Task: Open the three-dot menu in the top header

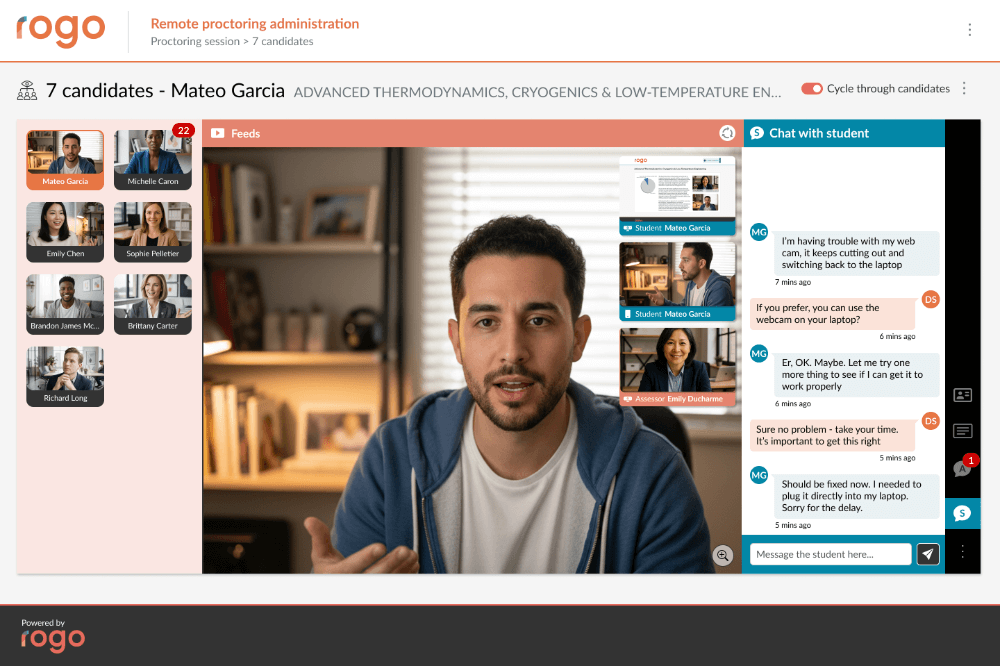Action: point(970,29)
